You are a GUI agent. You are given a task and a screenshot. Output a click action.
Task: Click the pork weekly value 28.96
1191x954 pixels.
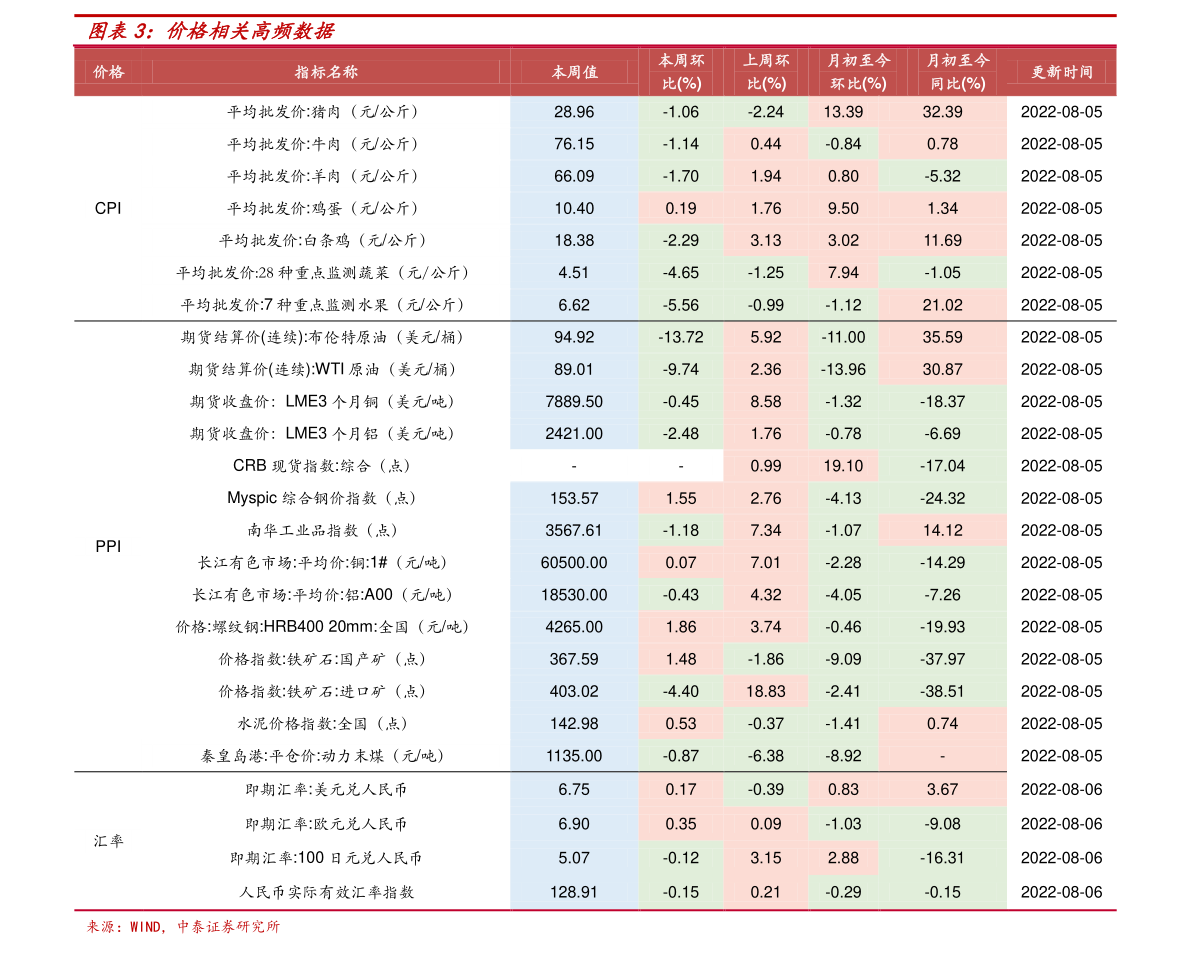[x=574, y=112]
